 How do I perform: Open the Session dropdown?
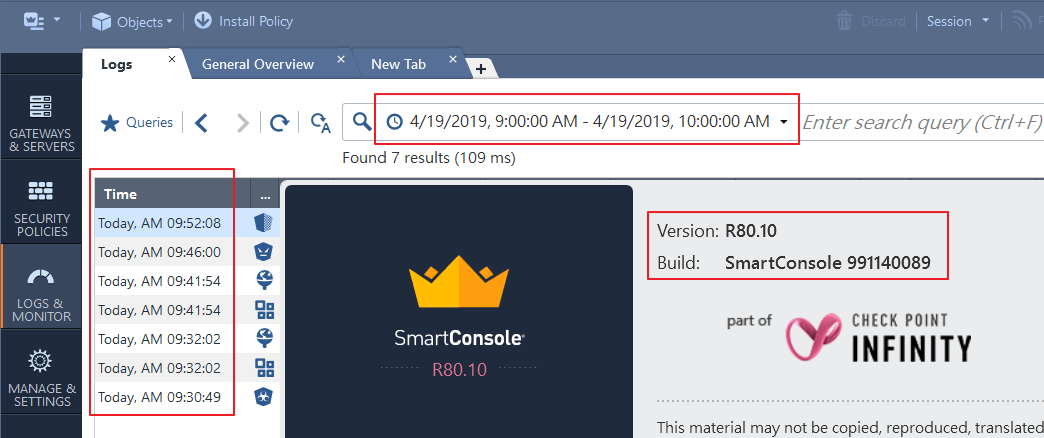click(958, 21)
